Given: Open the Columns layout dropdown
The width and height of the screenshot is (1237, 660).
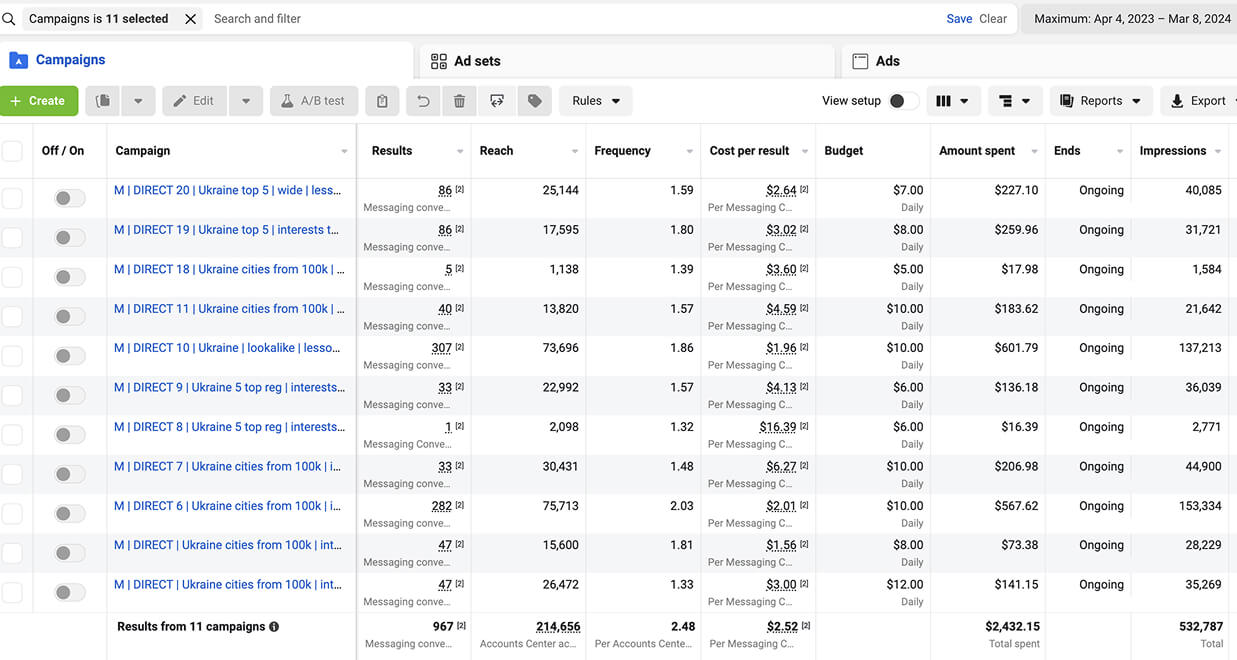Looking at the screenshot, I should click(952, 101).
